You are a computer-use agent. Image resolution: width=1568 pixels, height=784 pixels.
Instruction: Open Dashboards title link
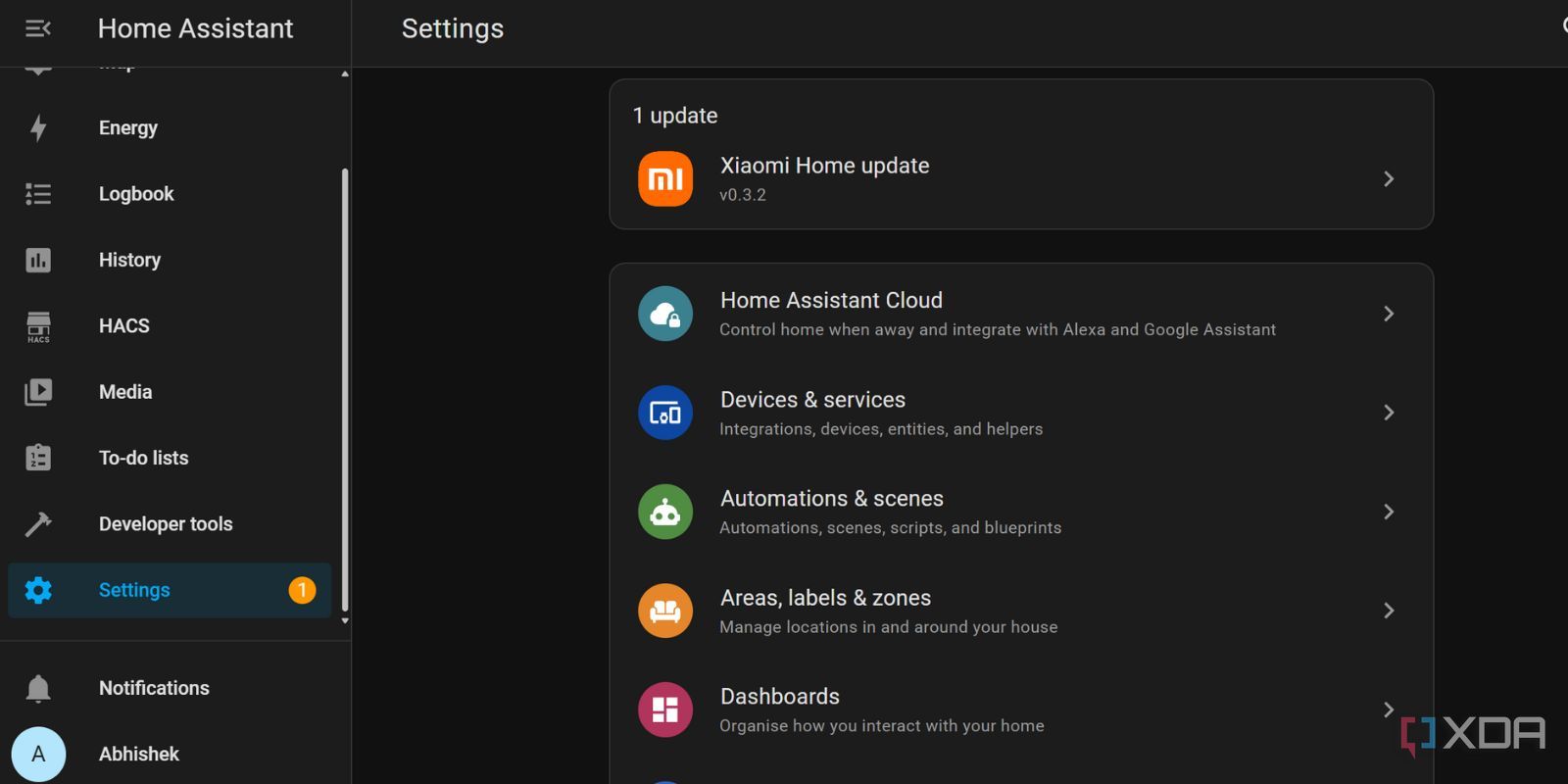tap(779, 697)
